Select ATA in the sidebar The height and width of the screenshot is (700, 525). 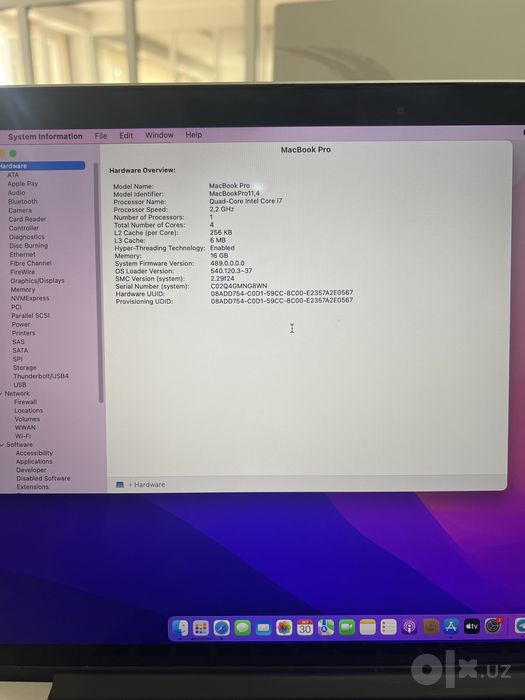point(13,175)
